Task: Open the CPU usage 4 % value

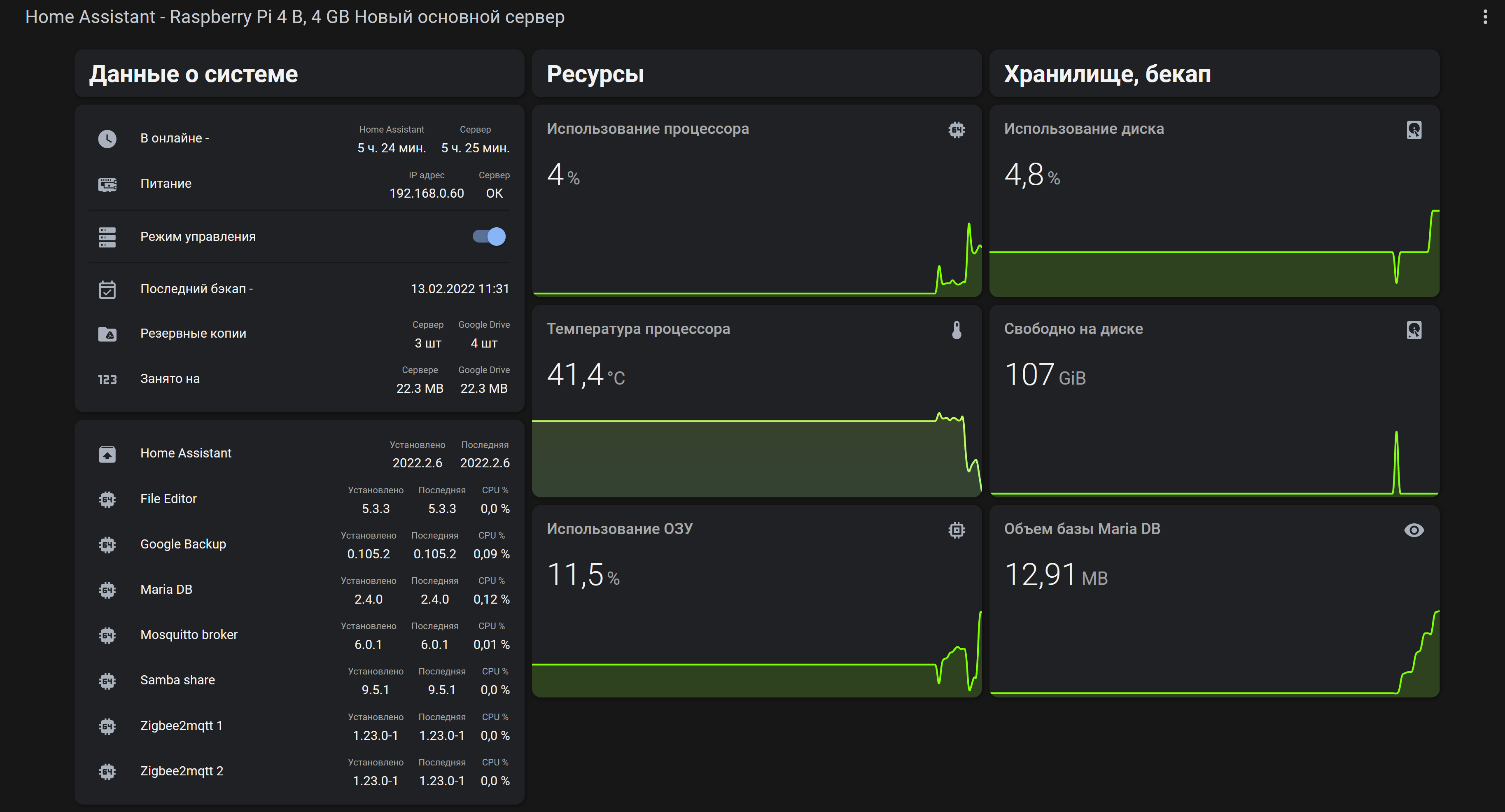Action: pyautogui.click(x=563, y=175)
